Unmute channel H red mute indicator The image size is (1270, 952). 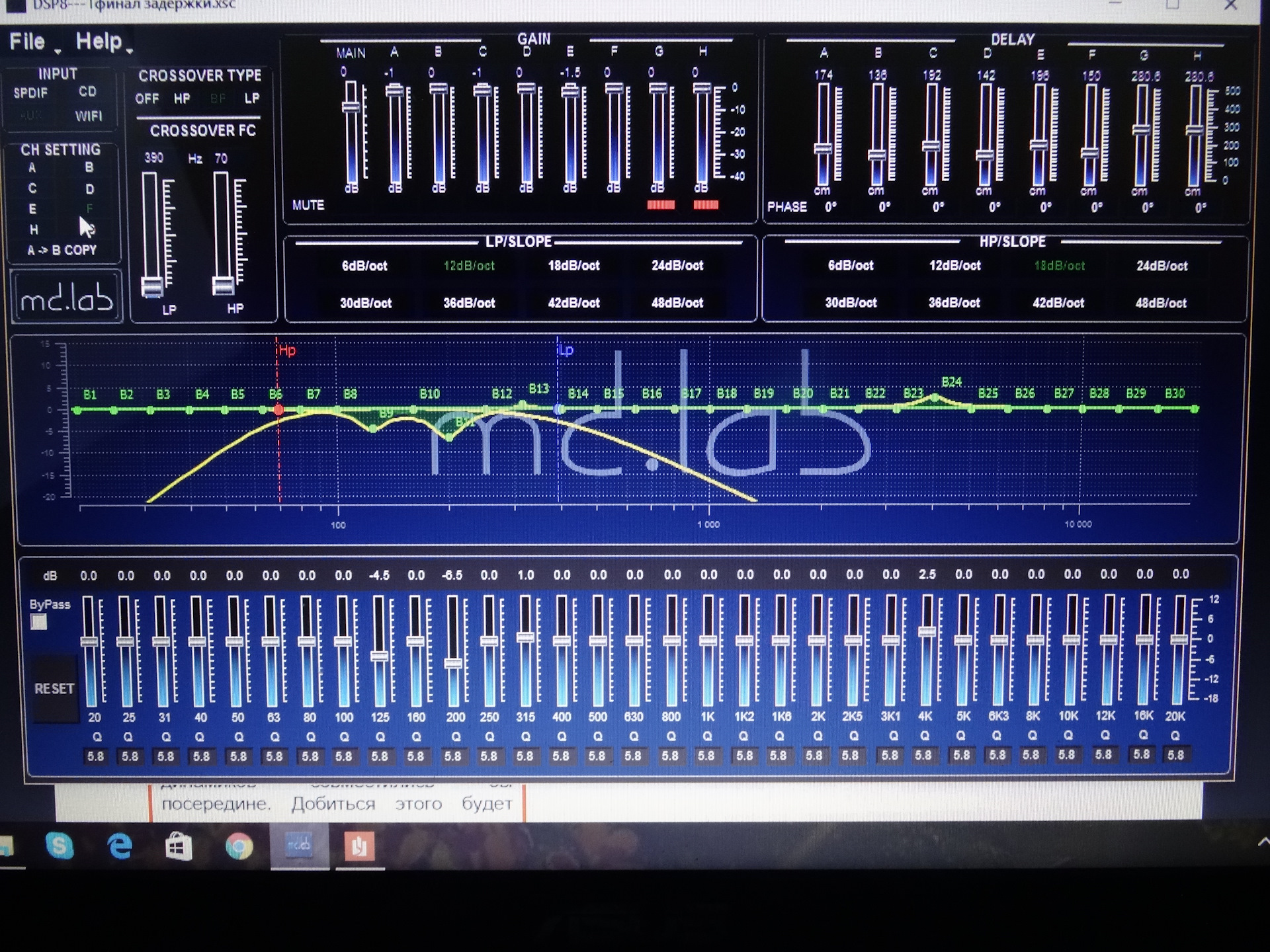point(705,205)
